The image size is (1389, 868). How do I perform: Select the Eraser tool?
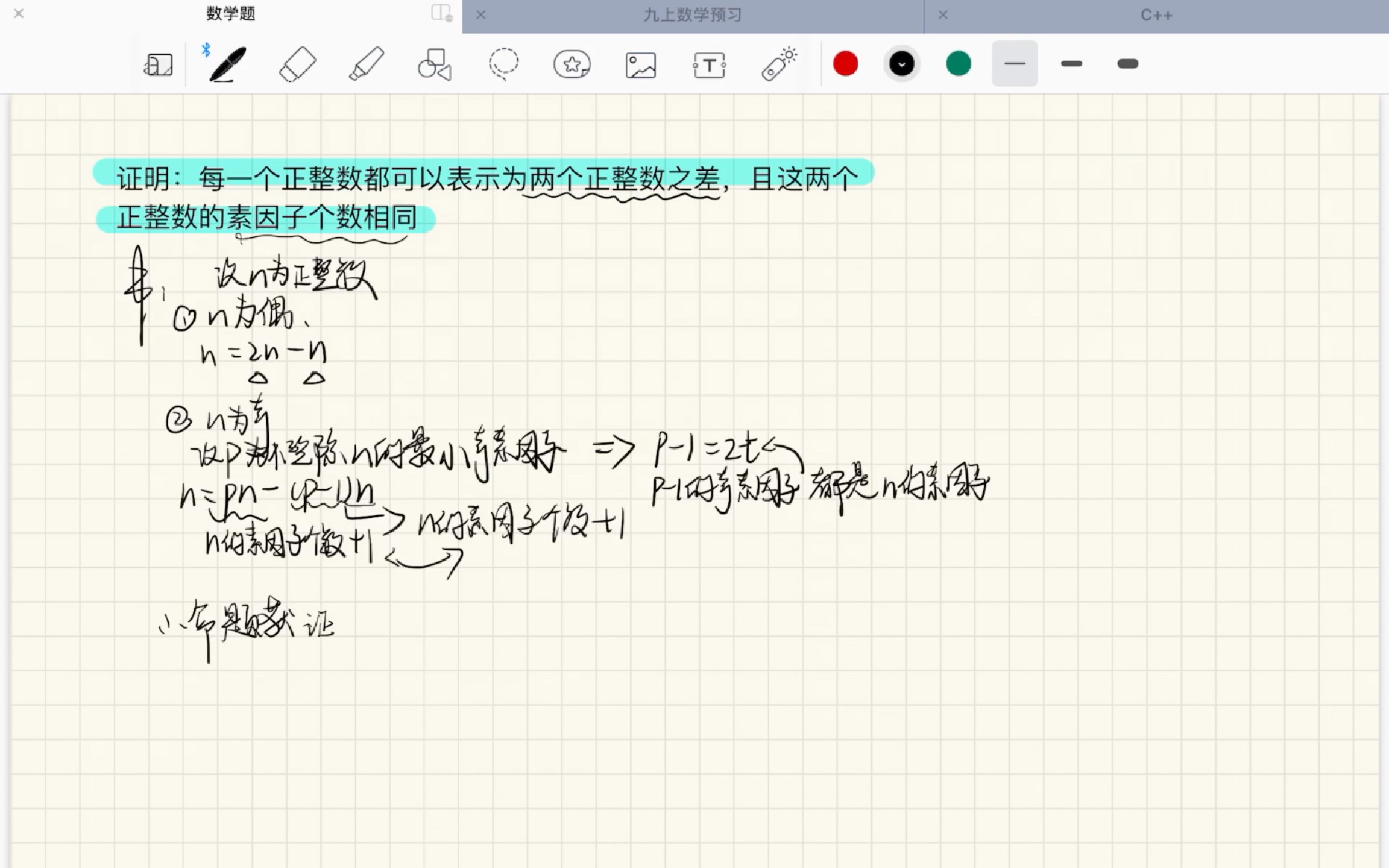(297, 63)
